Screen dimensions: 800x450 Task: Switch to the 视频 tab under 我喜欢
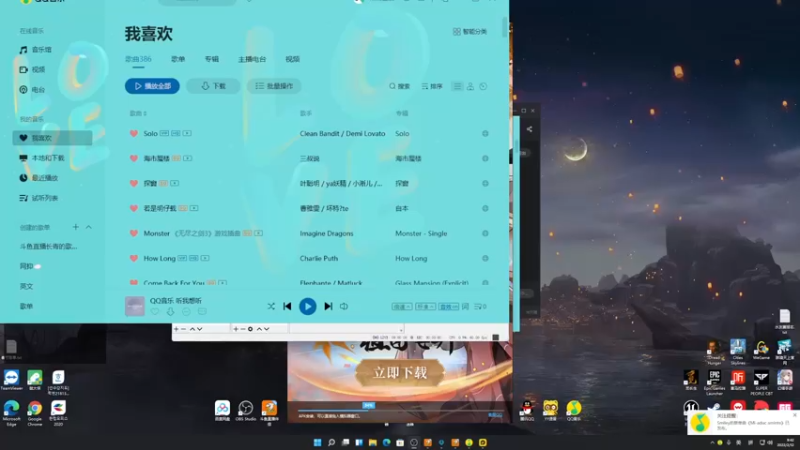click(x=292, y=59)
